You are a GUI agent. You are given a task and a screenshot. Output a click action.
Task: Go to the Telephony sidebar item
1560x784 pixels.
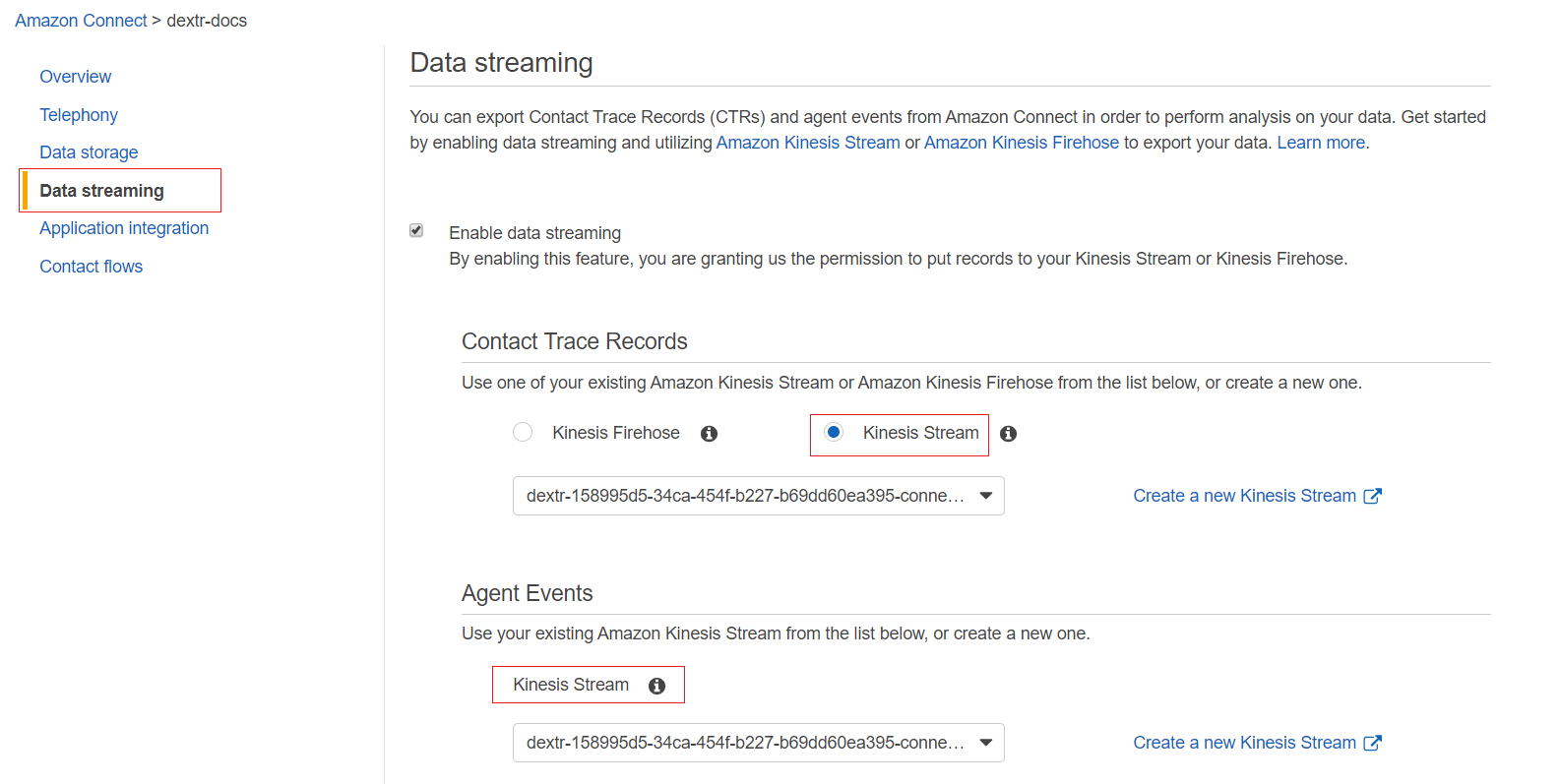coord(79,115)
